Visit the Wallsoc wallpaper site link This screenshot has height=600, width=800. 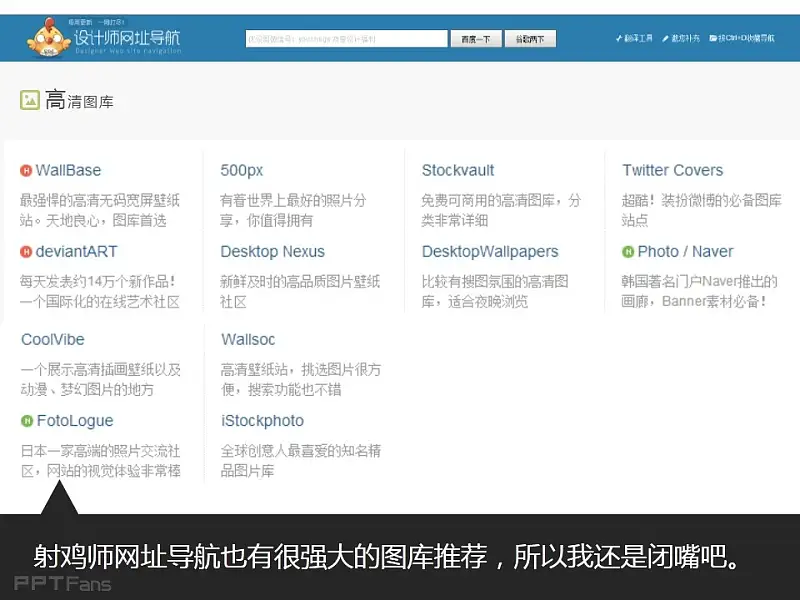click(x=248, y=340)
